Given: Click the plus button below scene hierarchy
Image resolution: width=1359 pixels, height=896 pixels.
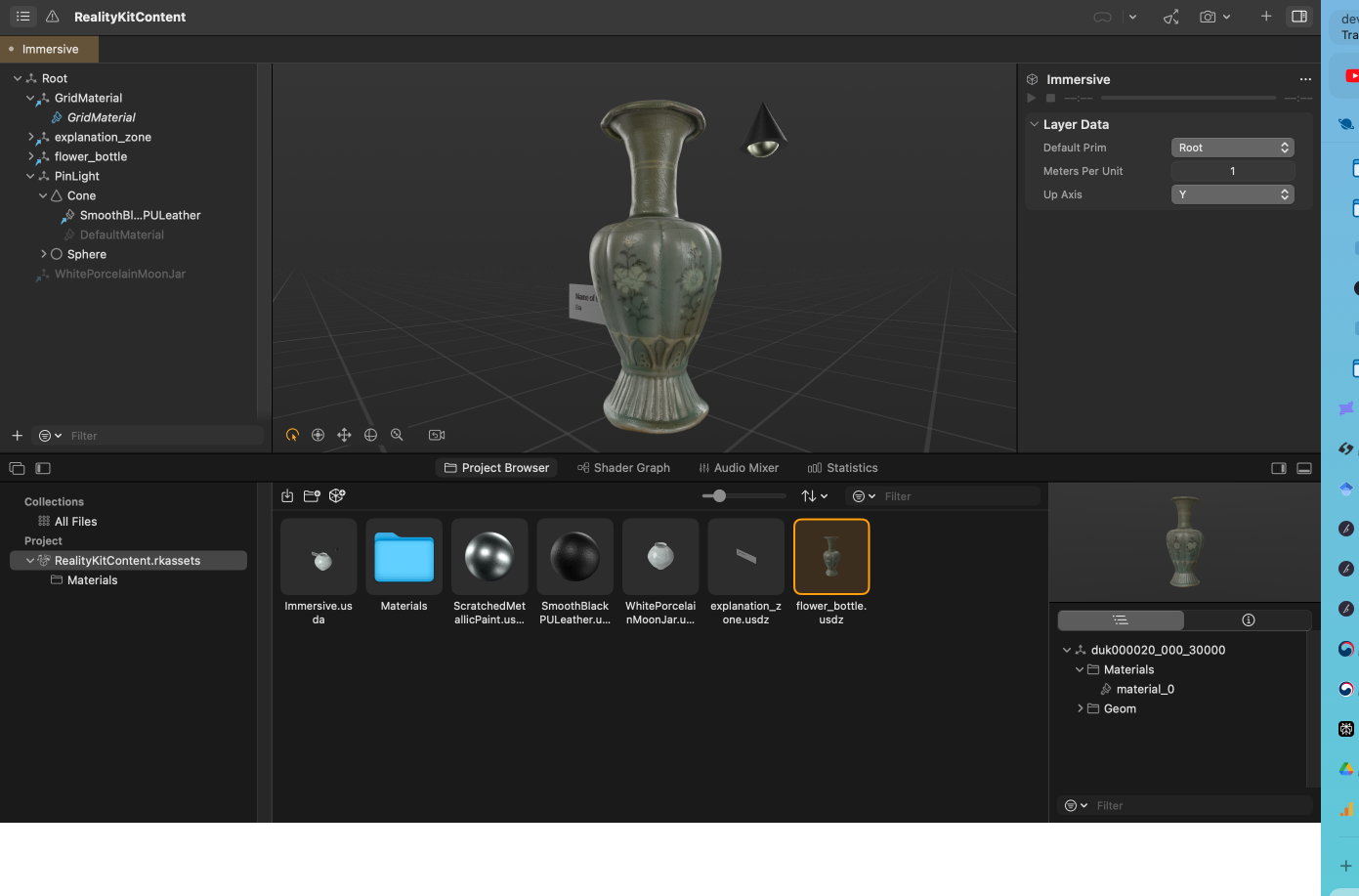Looking at the screenshot, I should tap(17, 436).
